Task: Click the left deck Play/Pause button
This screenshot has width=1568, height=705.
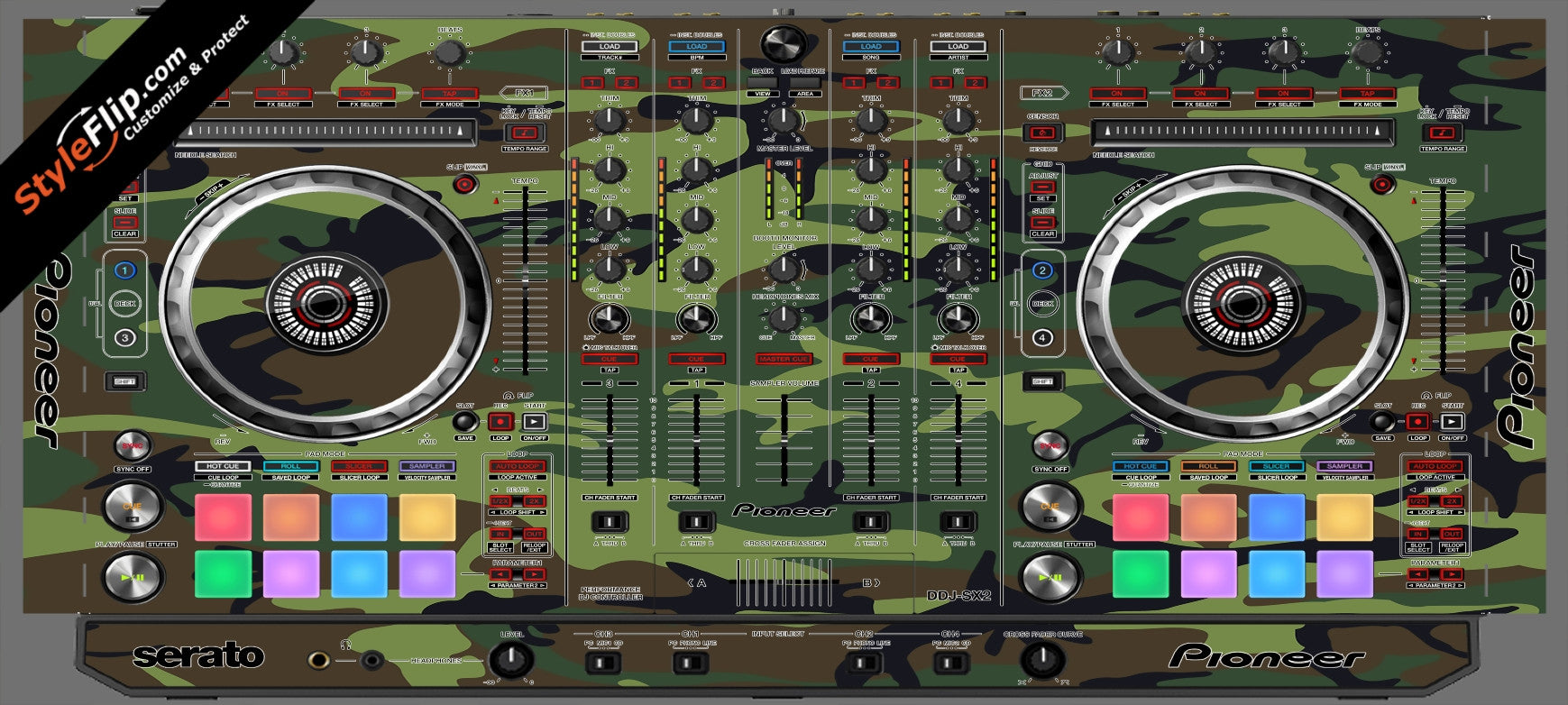Action: coord(133,577)
